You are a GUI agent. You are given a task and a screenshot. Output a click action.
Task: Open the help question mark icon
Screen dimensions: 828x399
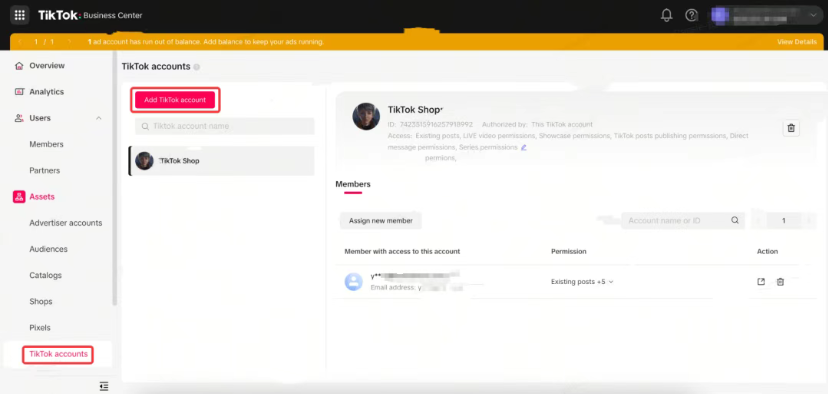pos(691,15)
